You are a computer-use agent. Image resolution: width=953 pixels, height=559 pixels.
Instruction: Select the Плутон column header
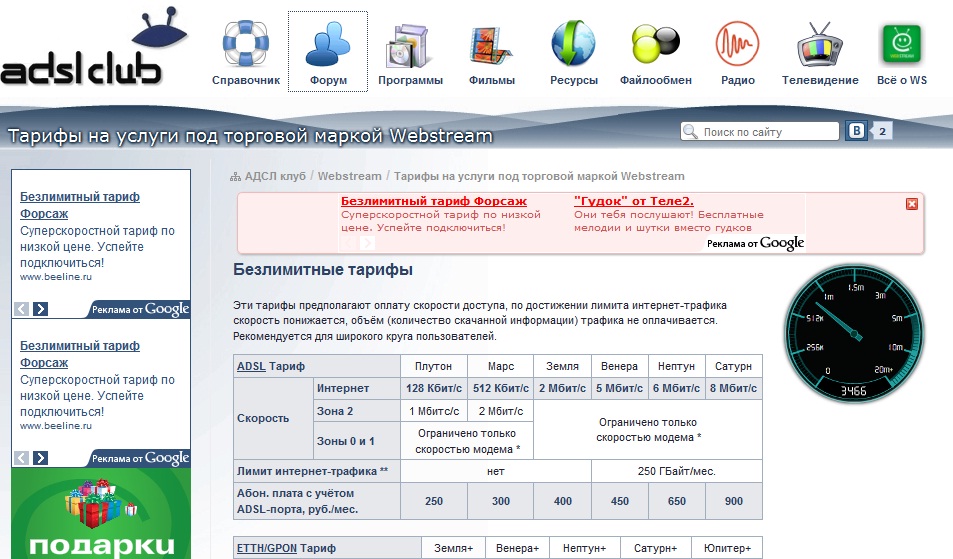pos(433,366)
